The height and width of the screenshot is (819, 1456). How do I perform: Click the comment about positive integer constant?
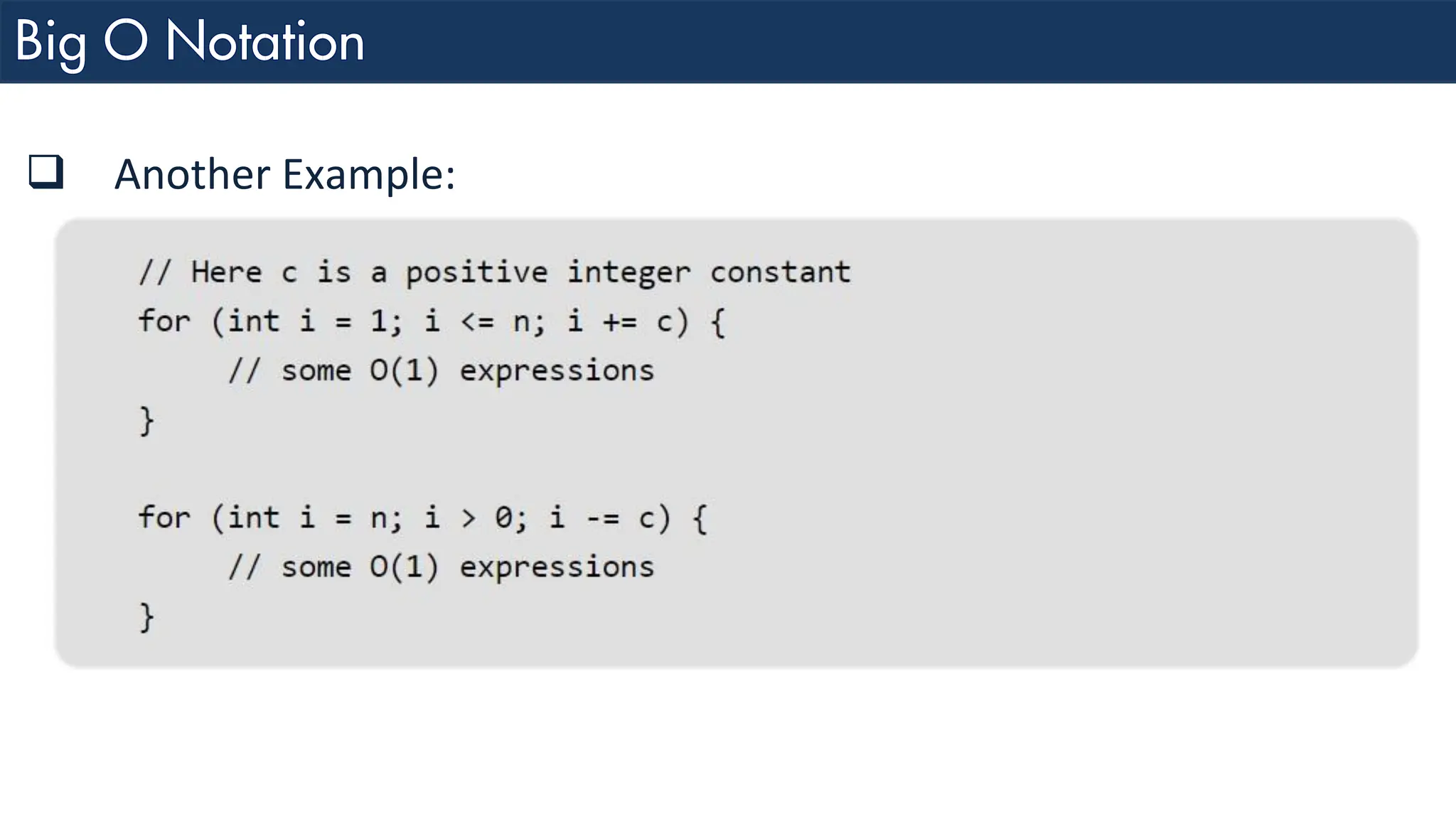(x=494, y=272)
